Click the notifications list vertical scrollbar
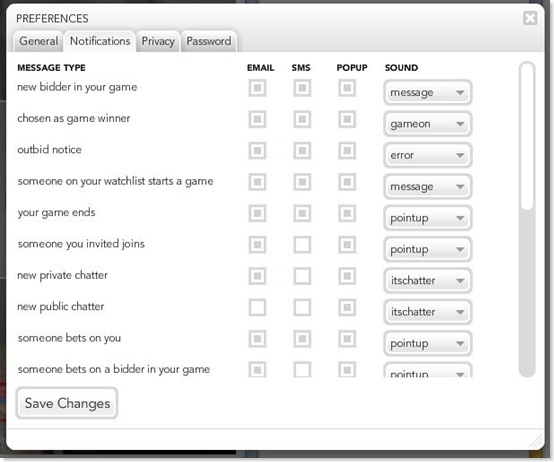554x462 pixels. click(x=526, y=219)
